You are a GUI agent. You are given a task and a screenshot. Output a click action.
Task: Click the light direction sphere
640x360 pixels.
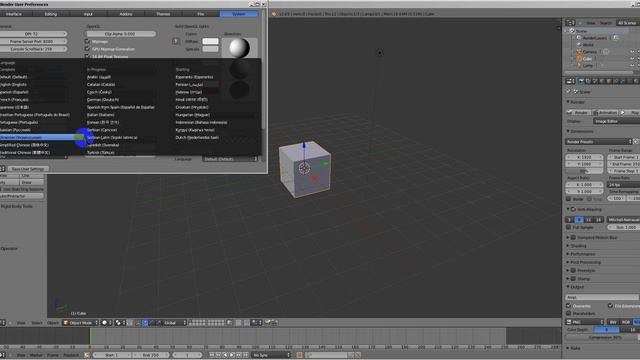click(240, 48)
